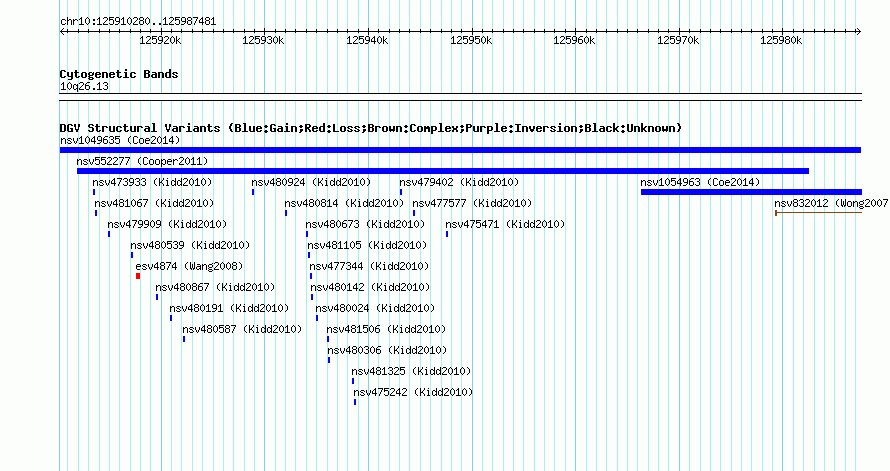Click the 125940k ruler tick label

367,40
